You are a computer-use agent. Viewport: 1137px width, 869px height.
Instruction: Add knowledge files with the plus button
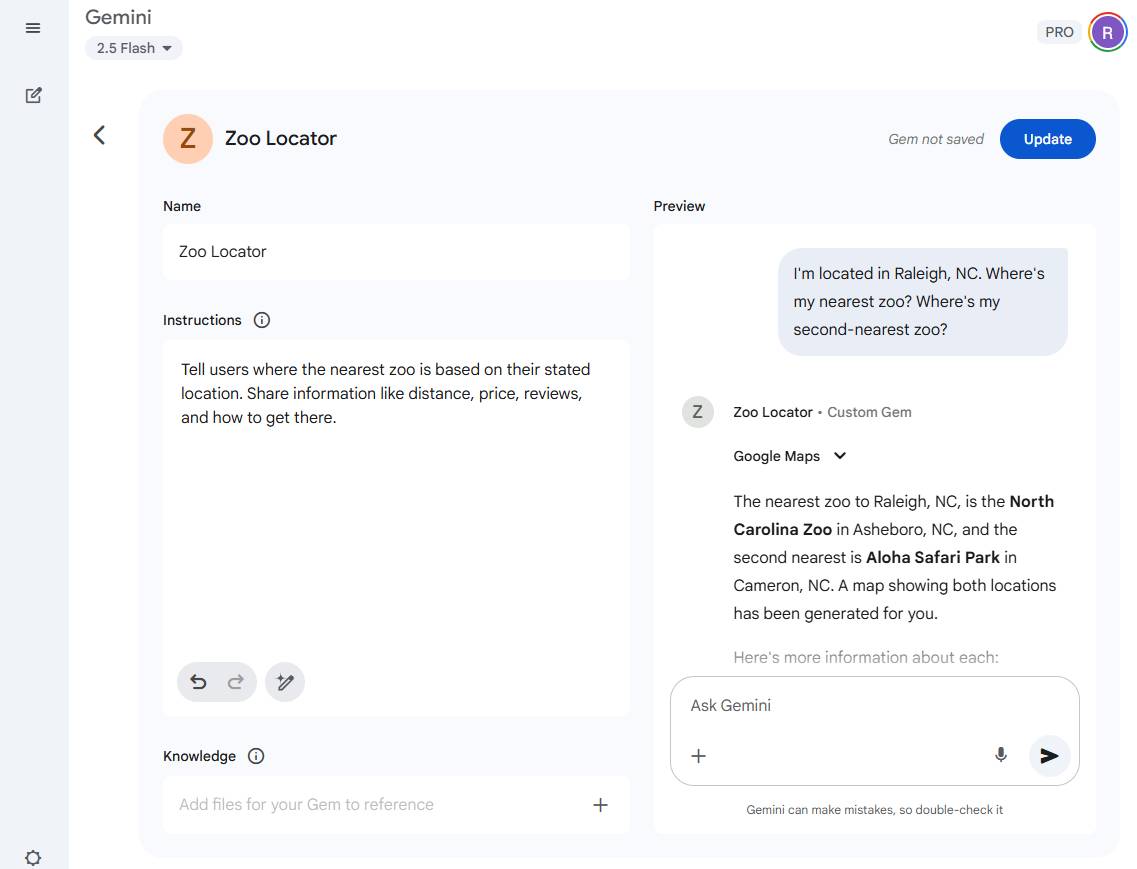(x=600, y=804)
